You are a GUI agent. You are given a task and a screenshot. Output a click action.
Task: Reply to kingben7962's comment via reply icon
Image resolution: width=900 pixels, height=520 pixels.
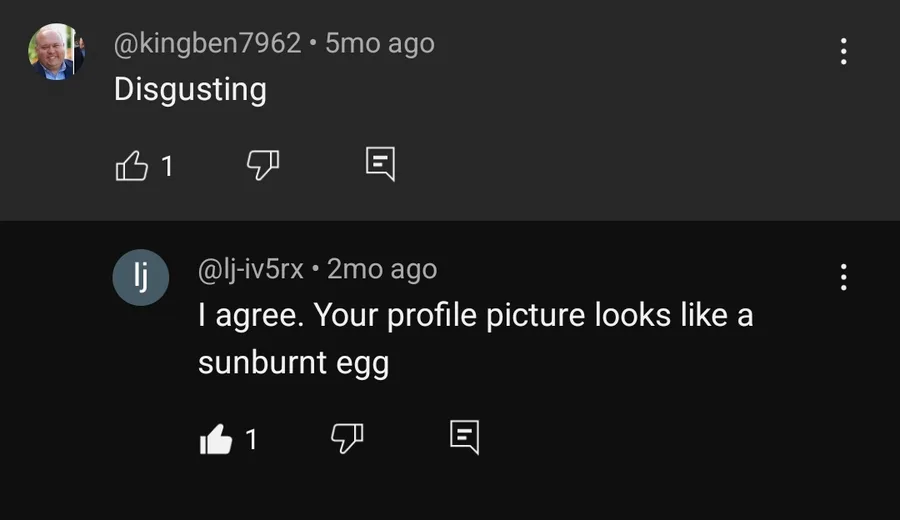click(x=381, y=164)
